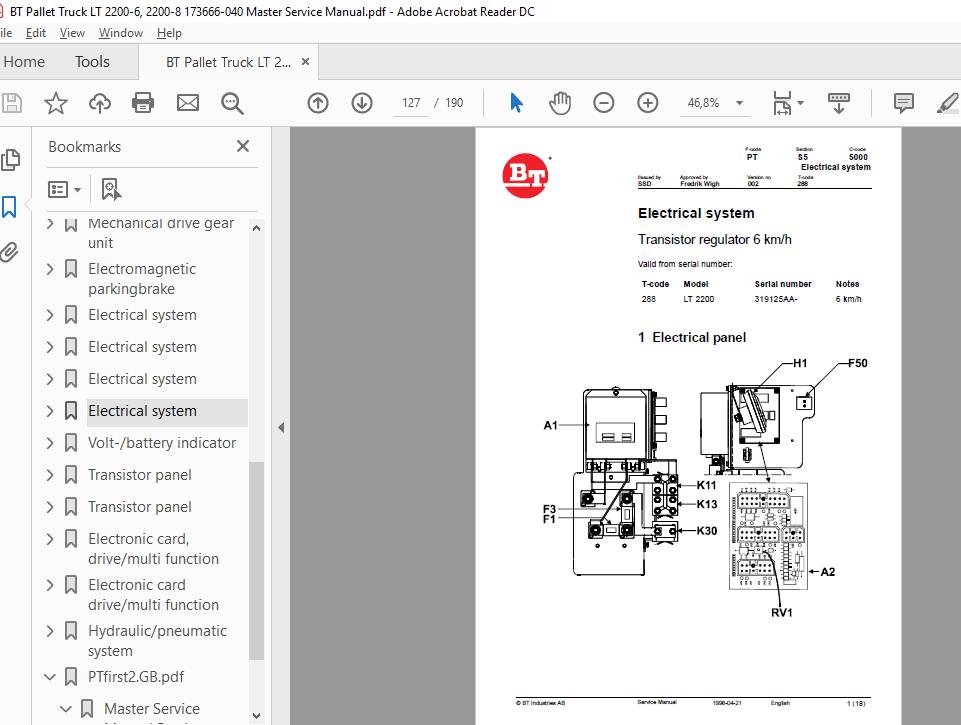Expand the Hydraulic/pneumatic system bookmark

50,631
